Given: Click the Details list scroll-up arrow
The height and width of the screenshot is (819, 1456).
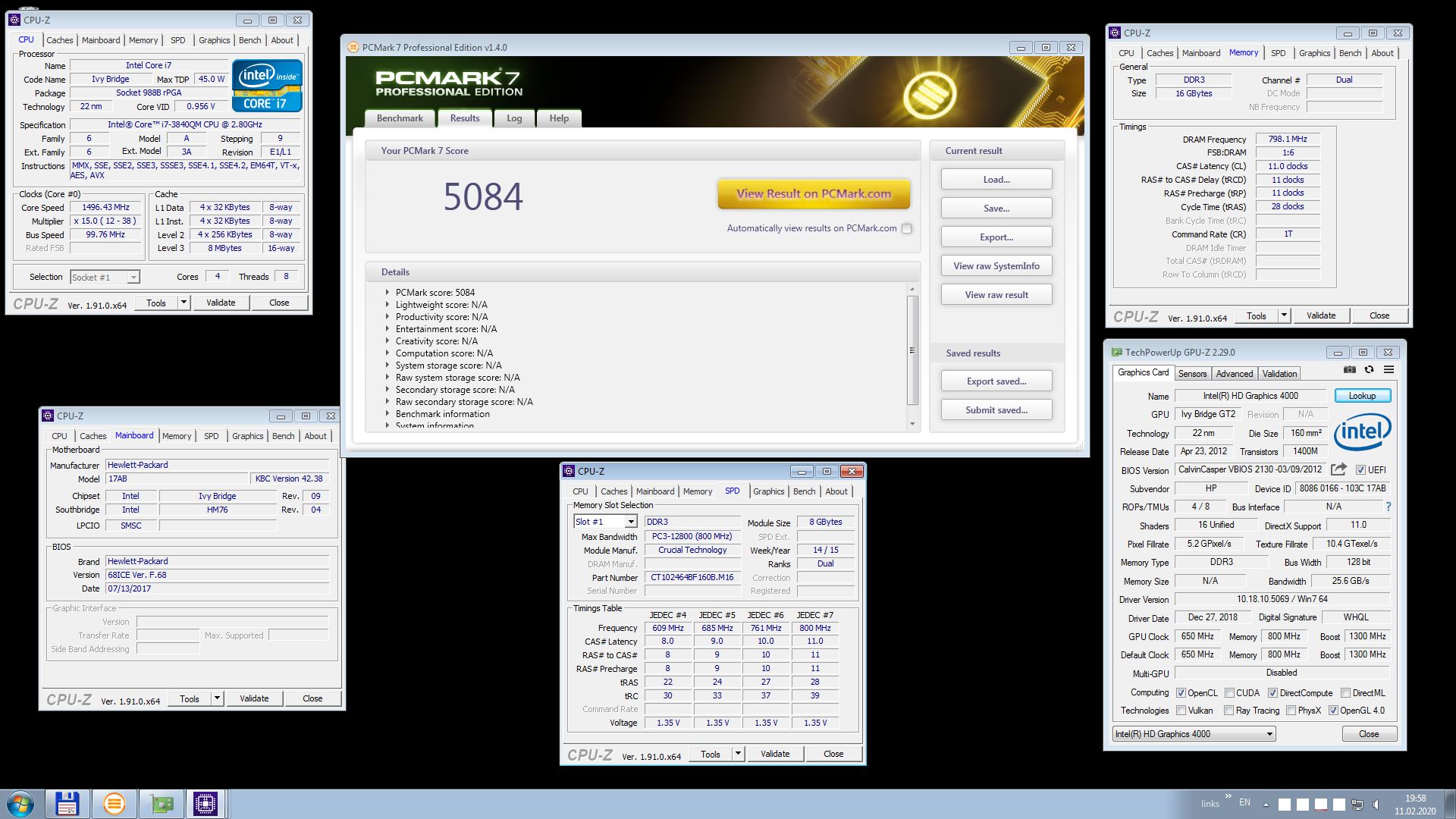Looking at the screenshot, I should pos(912,289).
